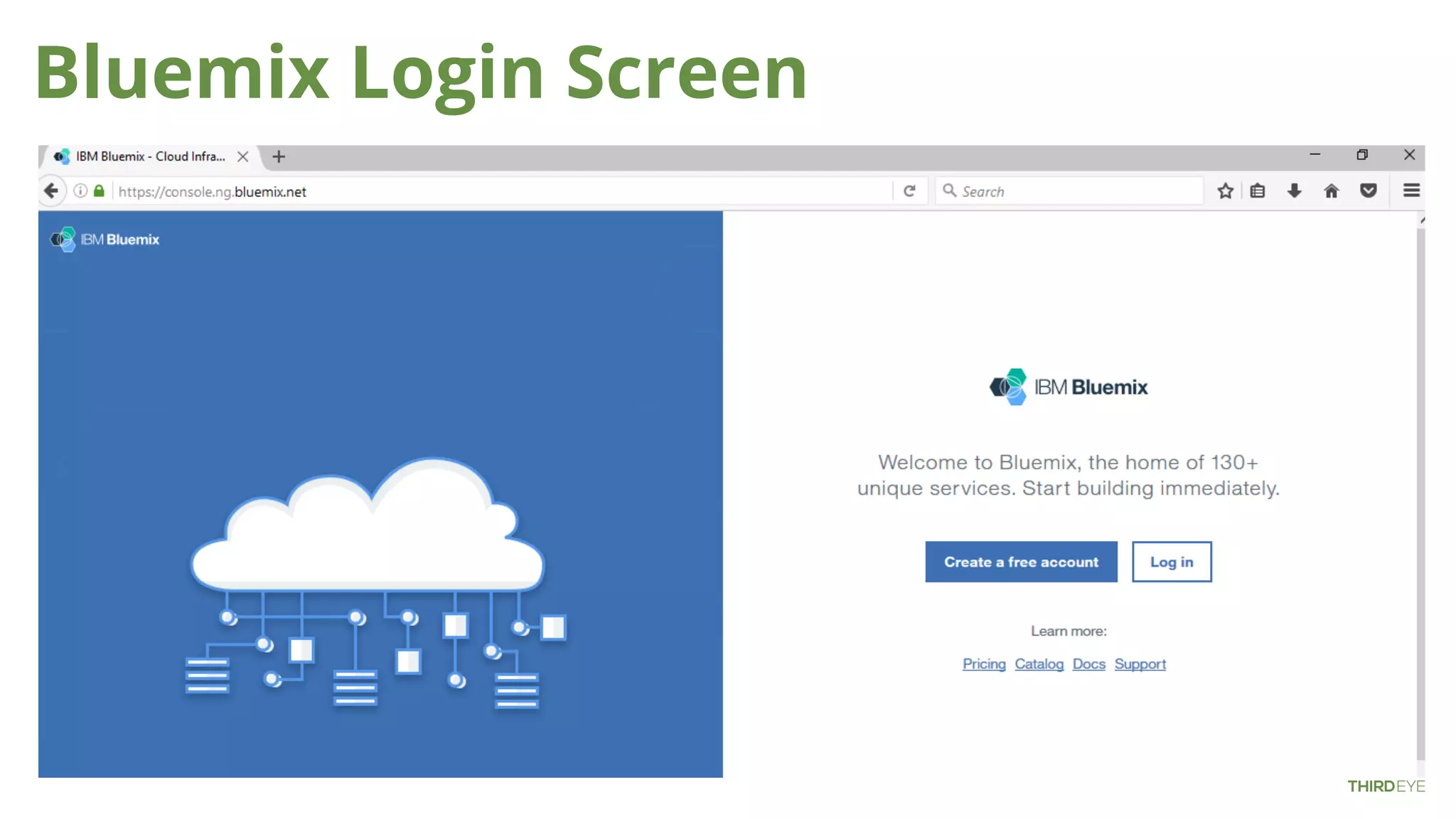
Task: Open the Docs link
Action: tap(1088, 664)
